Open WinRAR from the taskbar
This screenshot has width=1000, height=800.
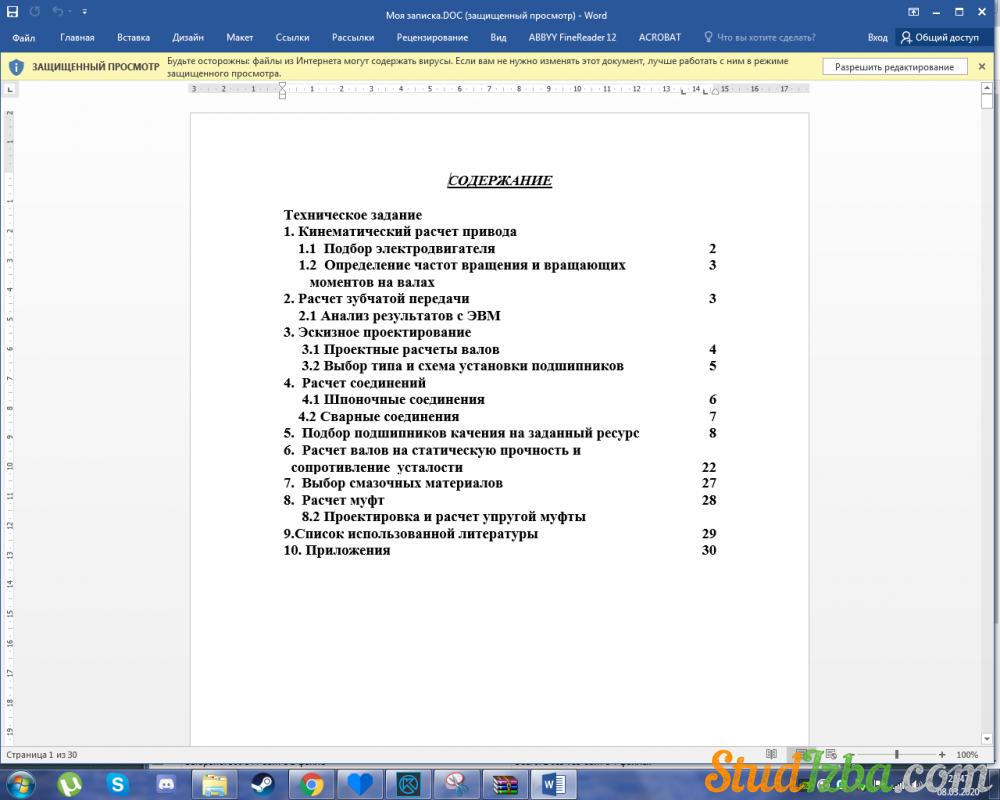point(504,784)
